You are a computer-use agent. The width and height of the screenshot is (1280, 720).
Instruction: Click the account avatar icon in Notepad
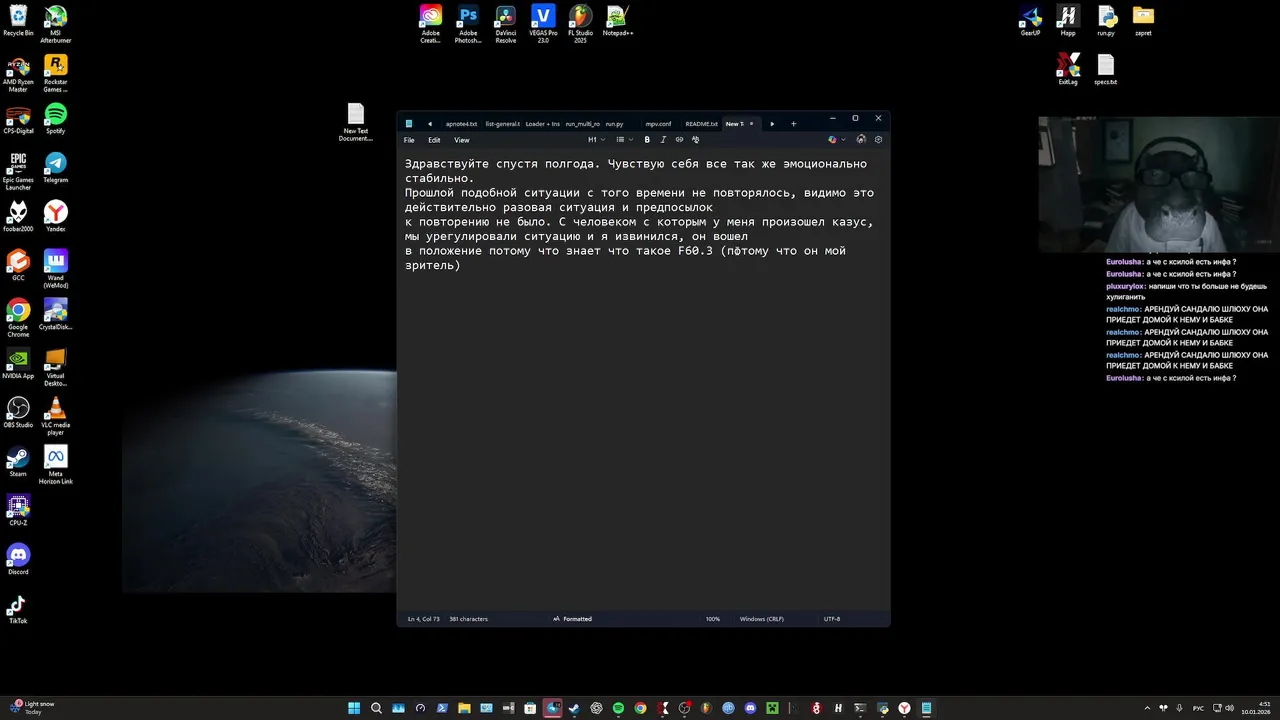[861, 140]
